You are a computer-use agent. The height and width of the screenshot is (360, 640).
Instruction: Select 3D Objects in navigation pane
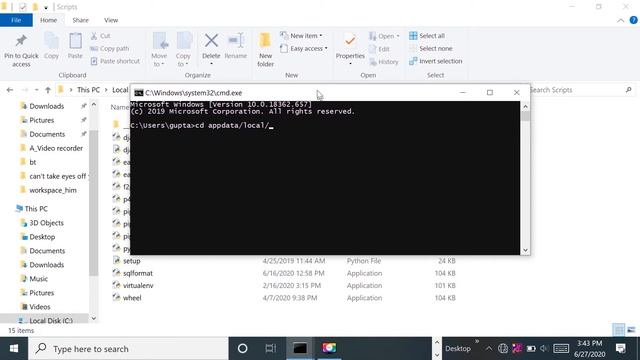46,223
